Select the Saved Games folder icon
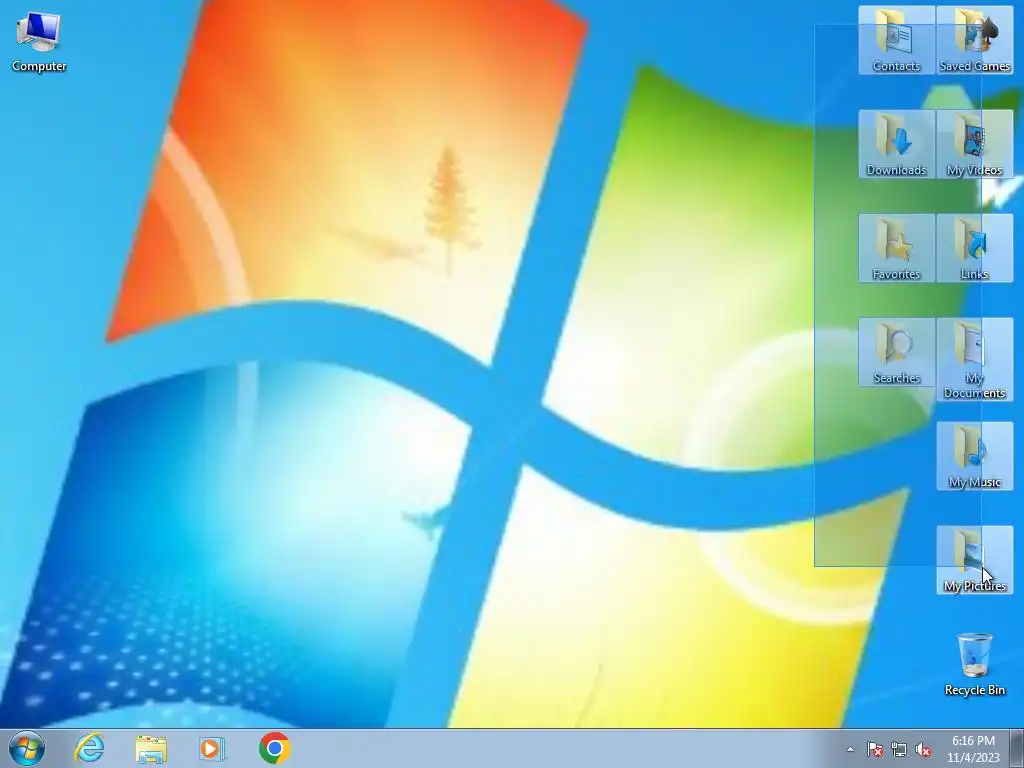Screen dimensions: 1024x768 tap(974, 40)
